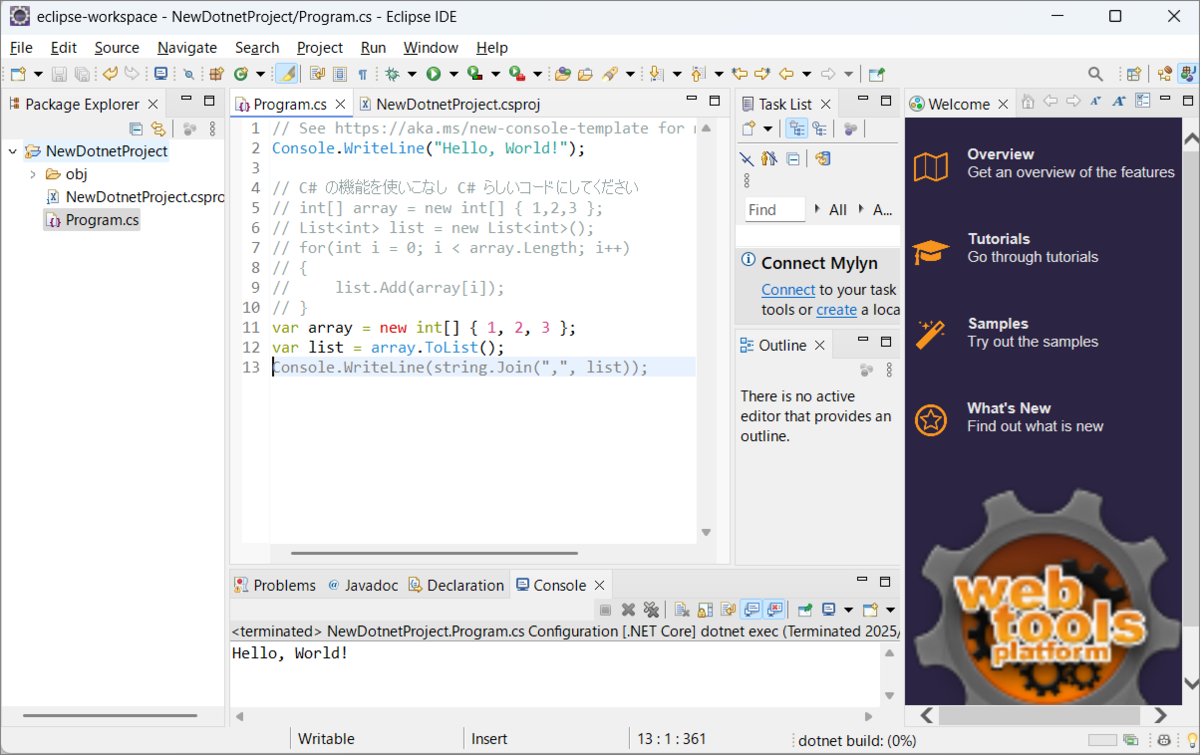Toggle the C# perspective button at top right

[x=1187, y=74]
